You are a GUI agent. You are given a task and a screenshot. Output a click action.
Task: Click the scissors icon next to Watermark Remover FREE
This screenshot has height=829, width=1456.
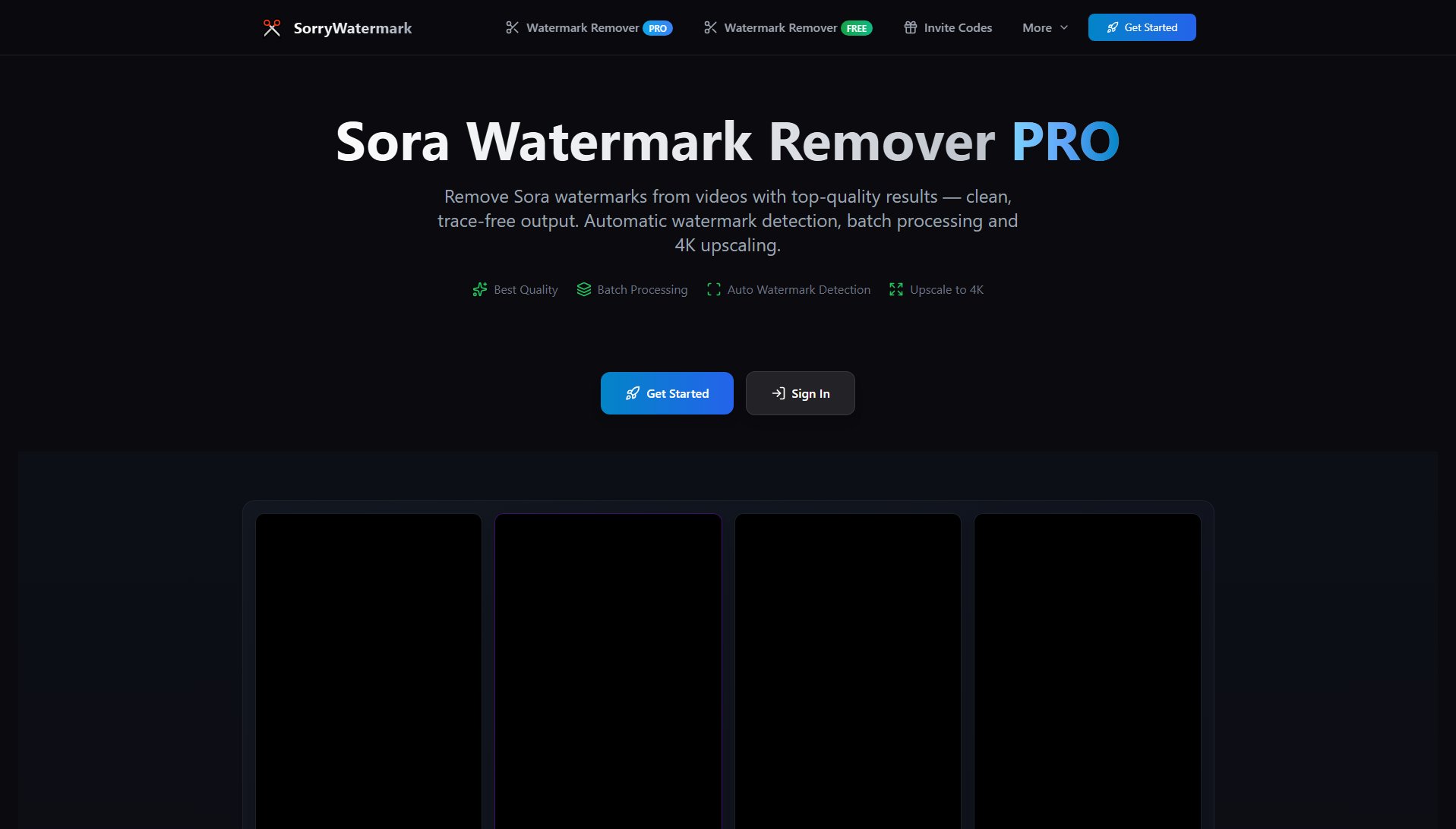click(711, 27)
